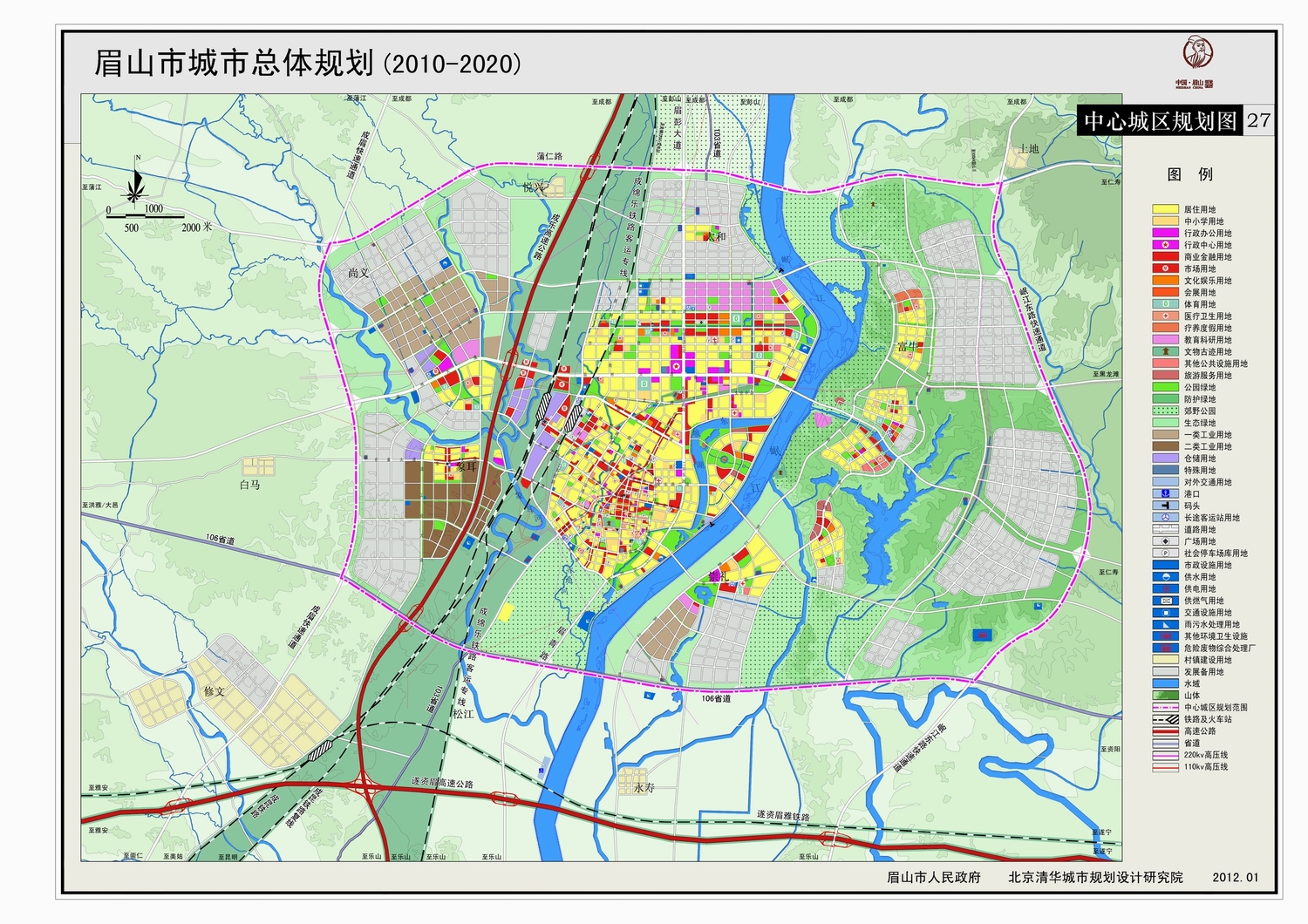Click the 水域 blue legend swatch
This screenshot has width=1308, height=924.
click(1165, 683)
